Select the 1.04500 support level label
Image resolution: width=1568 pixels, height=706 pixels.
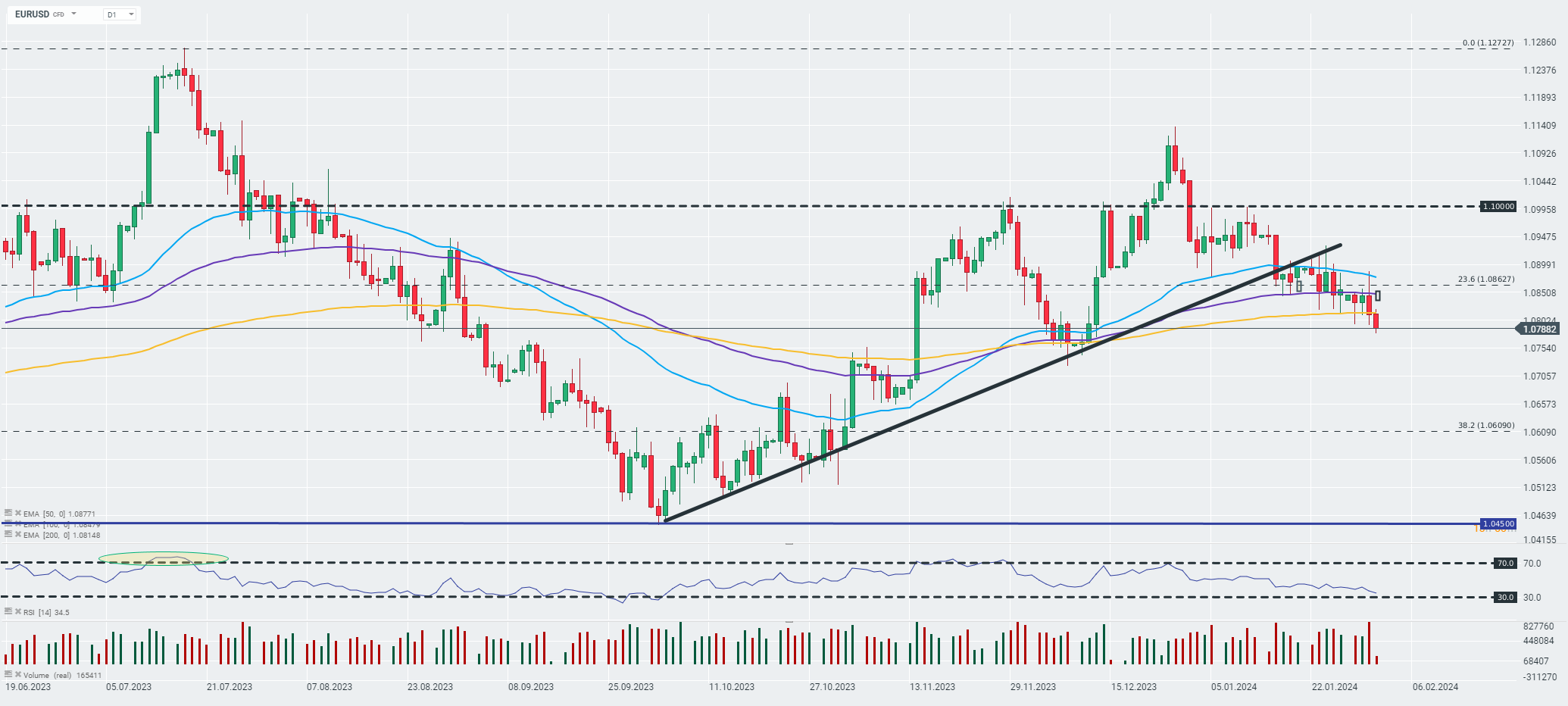(1498, 523)
